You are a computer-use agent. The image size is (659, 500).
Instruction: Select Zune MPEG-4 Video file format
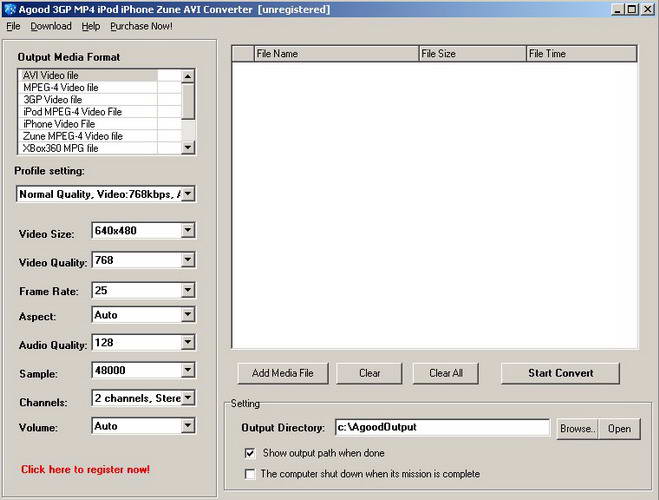(x=88, y=136)
